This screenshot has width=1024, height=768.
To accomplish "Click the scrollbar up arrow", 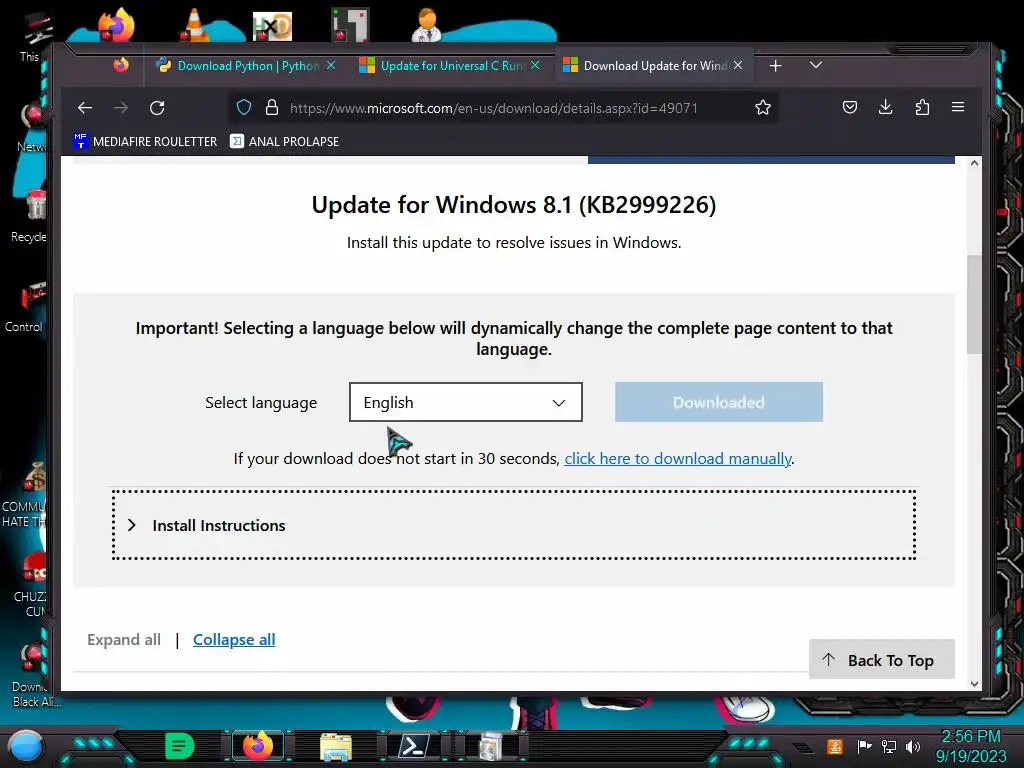I will click(974, 163).
